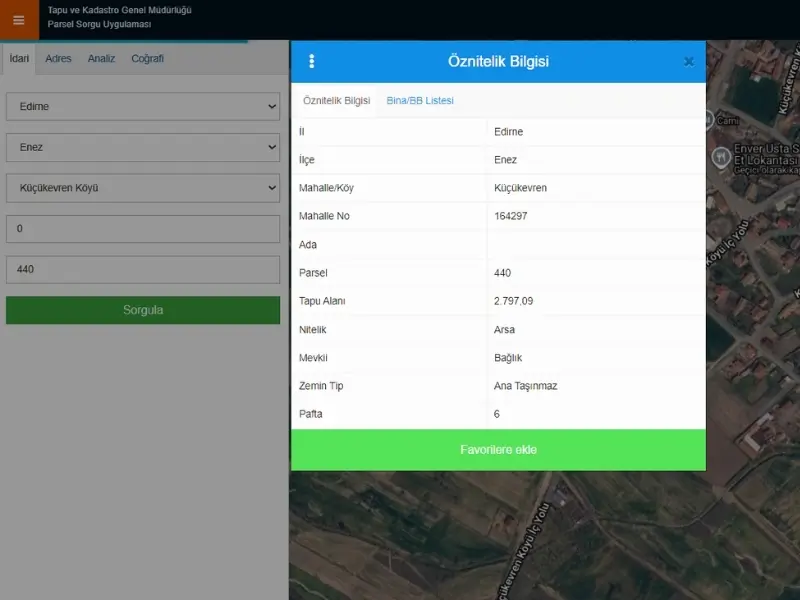800x600 pixels.
Task: Click the restaurant map pin for Enver Usta
Action: coord(721,157)
